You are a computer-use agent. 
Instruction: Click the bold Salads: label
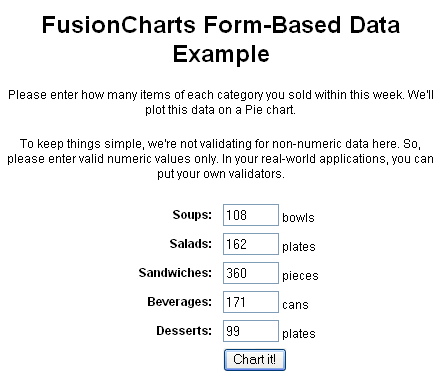tap(191, 244)
